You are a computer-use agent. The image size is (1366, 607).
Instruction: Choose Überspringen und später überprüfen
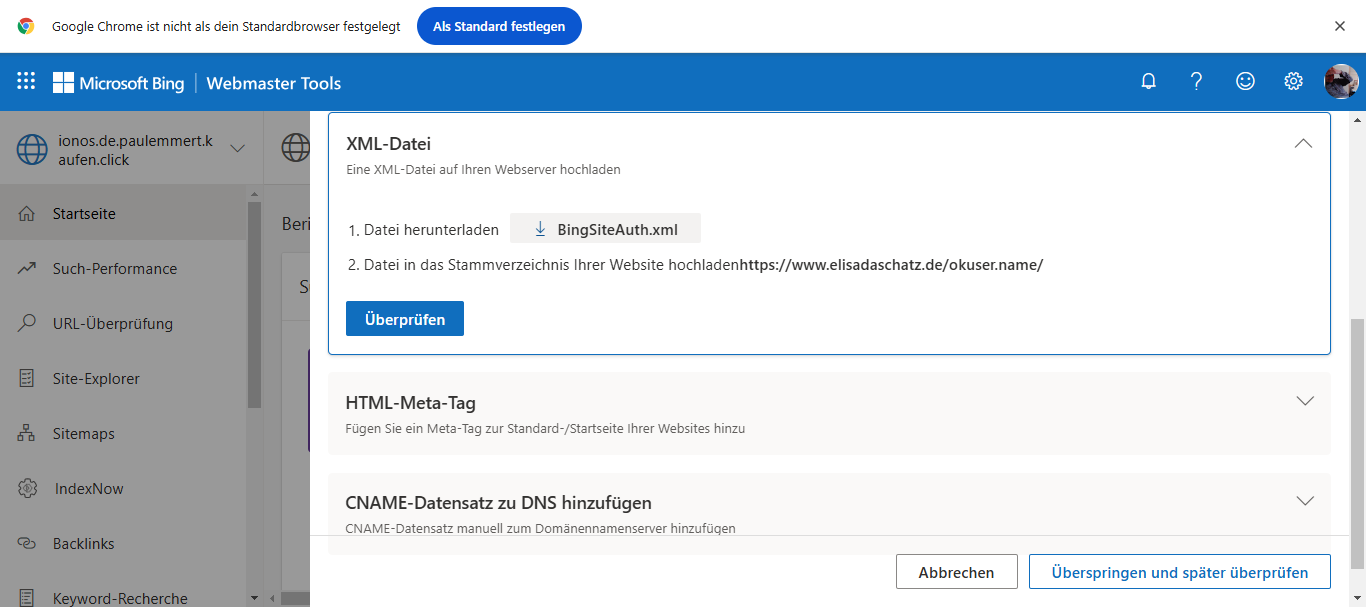[x=1179, y=572]
